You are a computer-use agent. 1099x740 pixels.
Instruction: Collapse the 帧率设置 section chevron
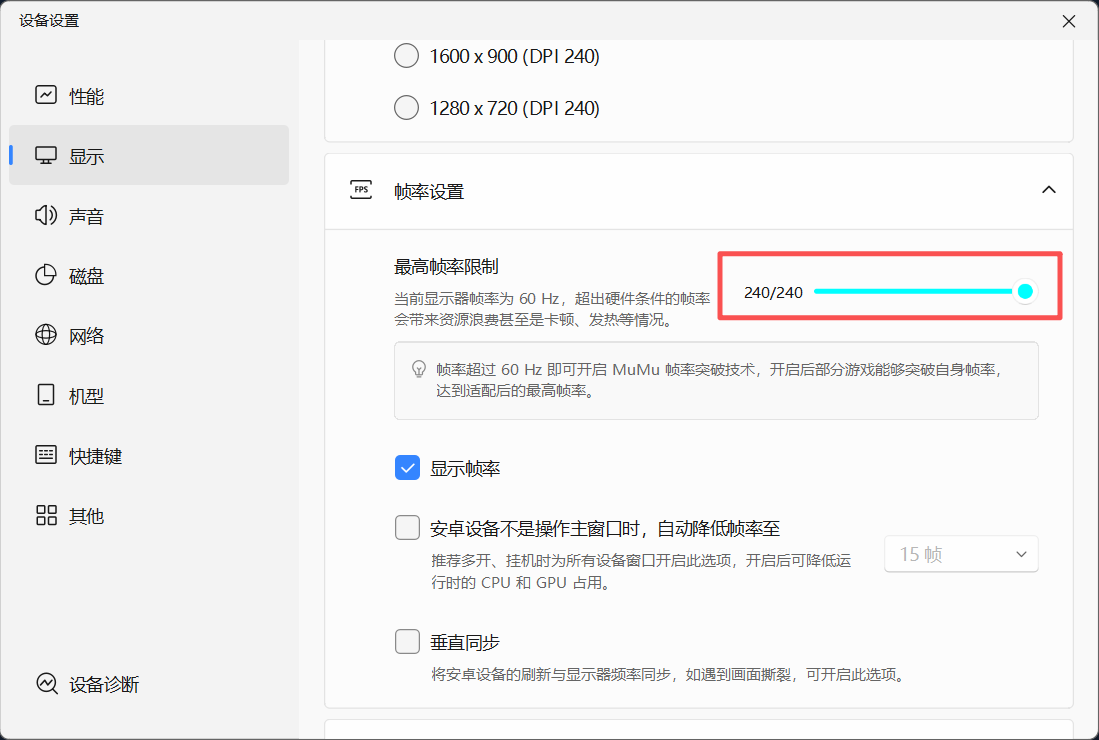1048,190
